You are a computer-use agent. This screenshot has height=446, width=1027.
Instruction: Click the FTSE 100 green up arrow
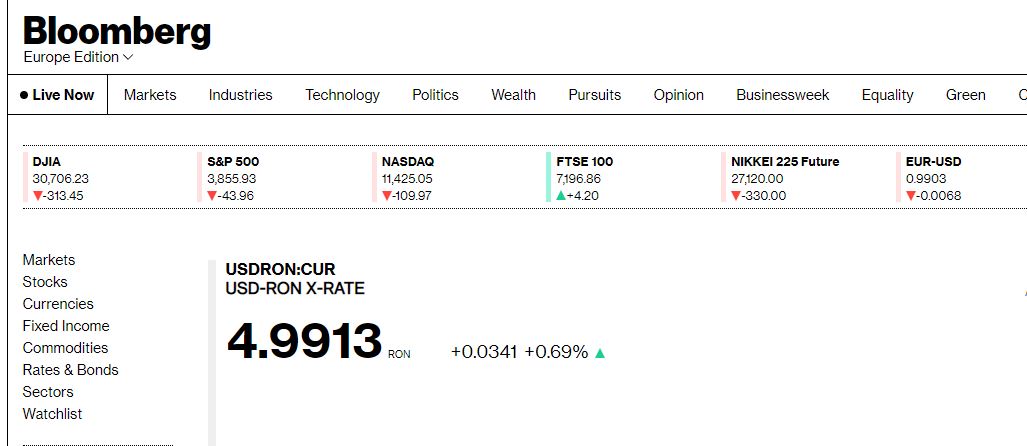562,196
